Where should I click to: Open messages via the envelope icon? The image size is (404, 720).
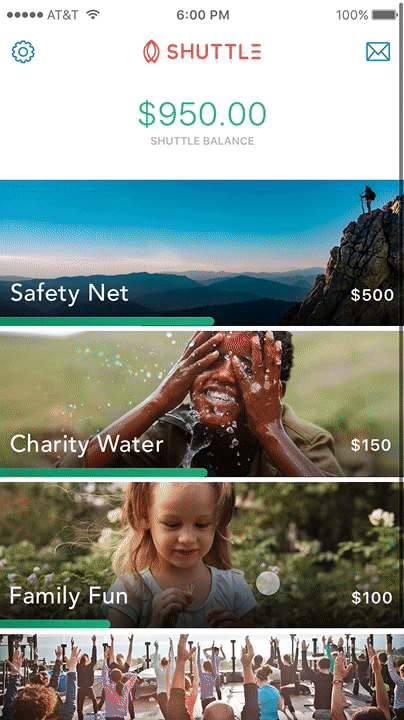point(378,51)
